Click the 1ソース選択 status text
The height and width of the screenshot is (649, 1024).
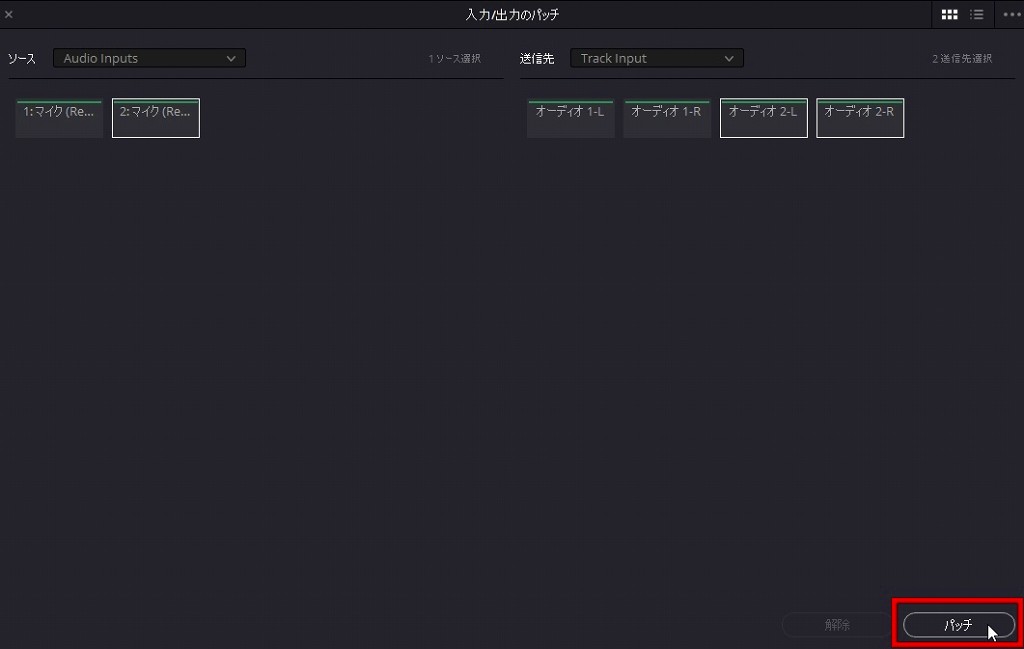point(454,59)
